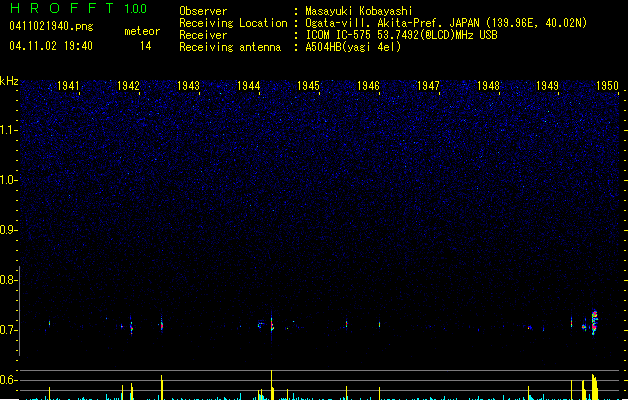The image size is (629, 400).
Task: Click the strong meteor echo just before 1950
Action: tap(594, 322)
